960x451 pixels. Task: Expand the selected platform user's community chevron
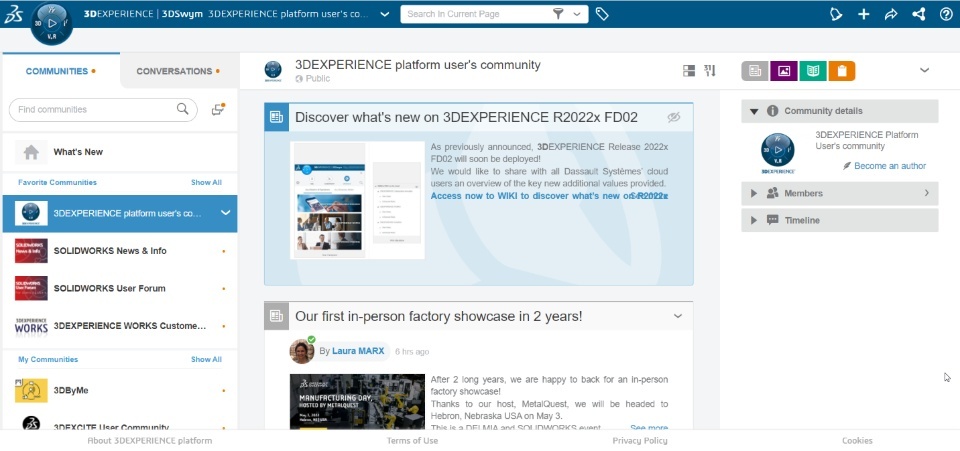225,213
